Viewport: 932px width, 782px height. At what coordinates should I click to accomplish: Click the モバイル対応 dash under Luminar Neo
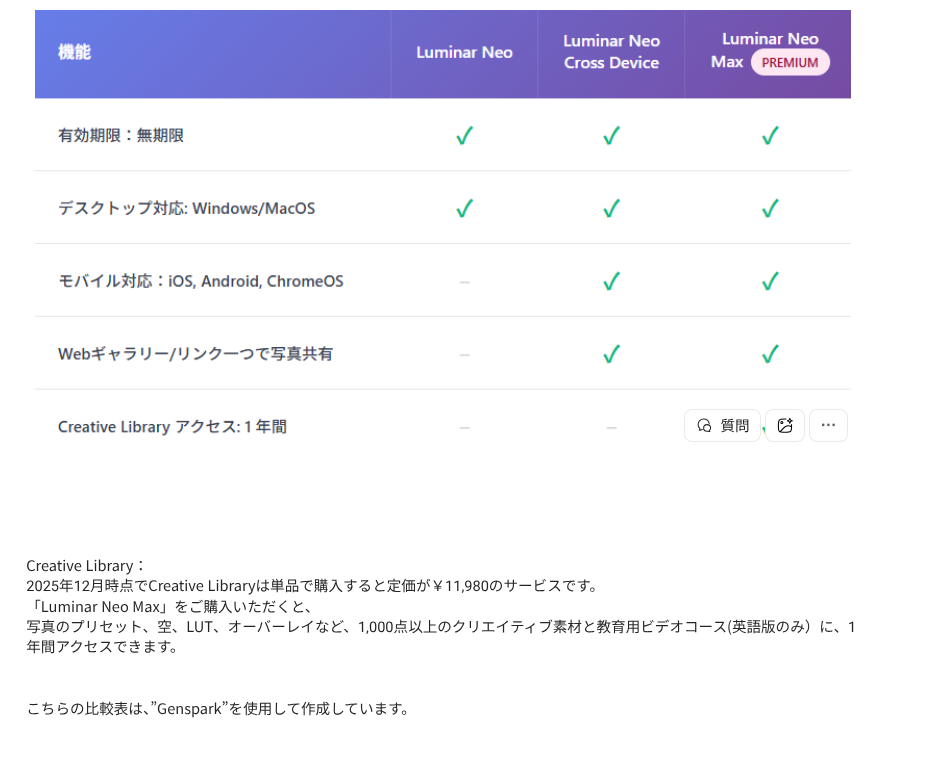pyautogui.click(x=464, y=282)
